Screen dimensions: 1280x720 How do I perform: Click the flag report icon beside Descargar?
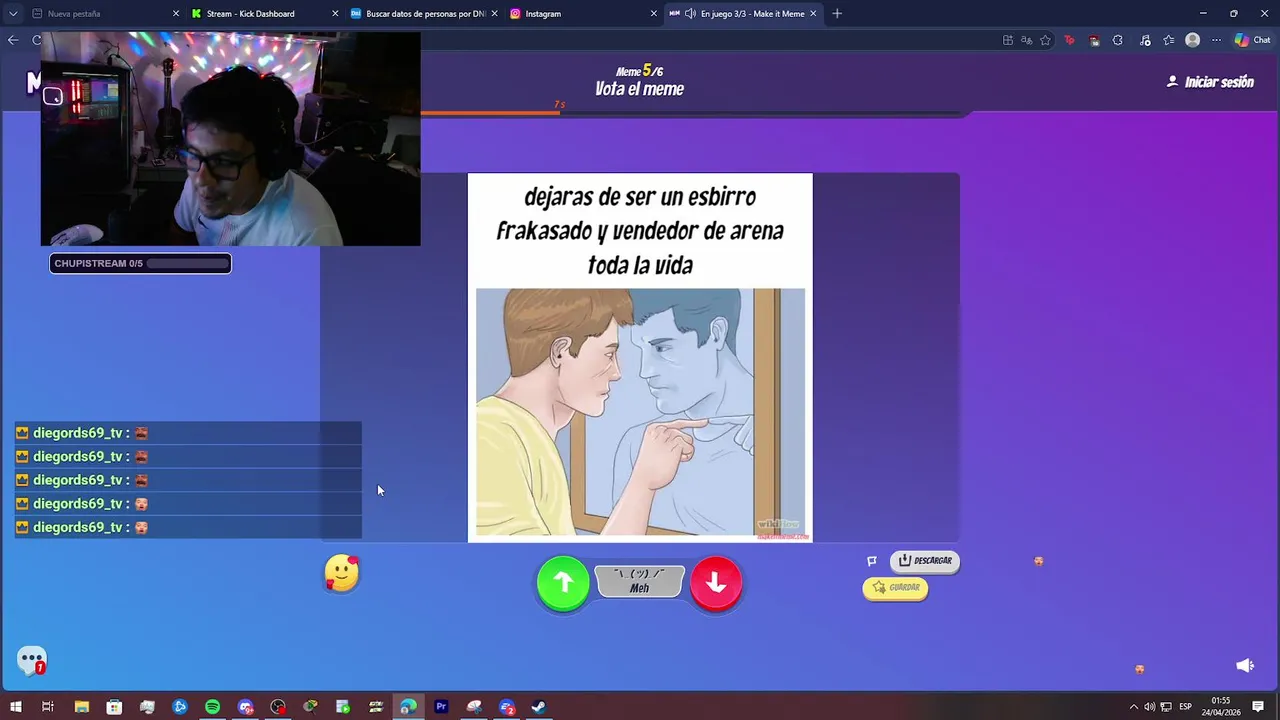coord(872,561)
